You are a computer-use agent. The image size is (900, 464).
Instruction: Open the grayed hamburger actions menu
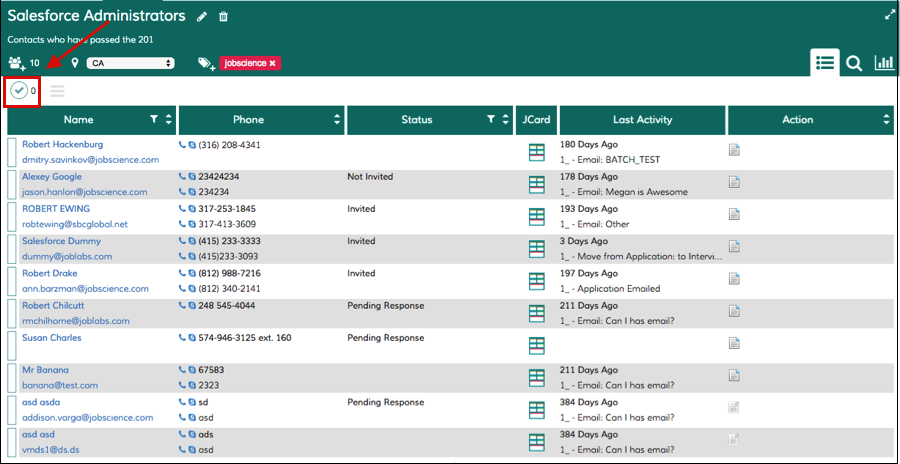click(57, 91)
